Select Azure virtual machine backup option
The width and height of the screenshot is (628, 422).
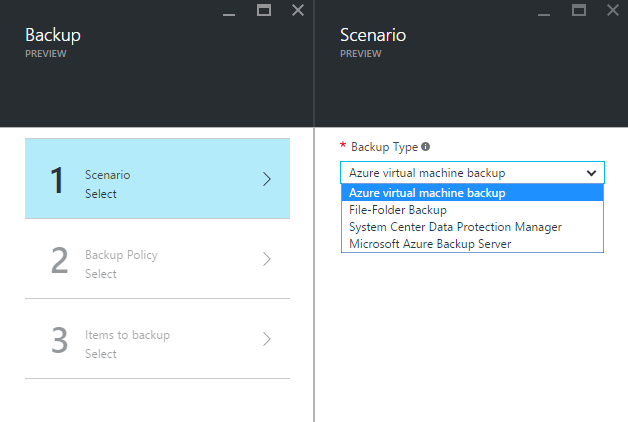472,193
